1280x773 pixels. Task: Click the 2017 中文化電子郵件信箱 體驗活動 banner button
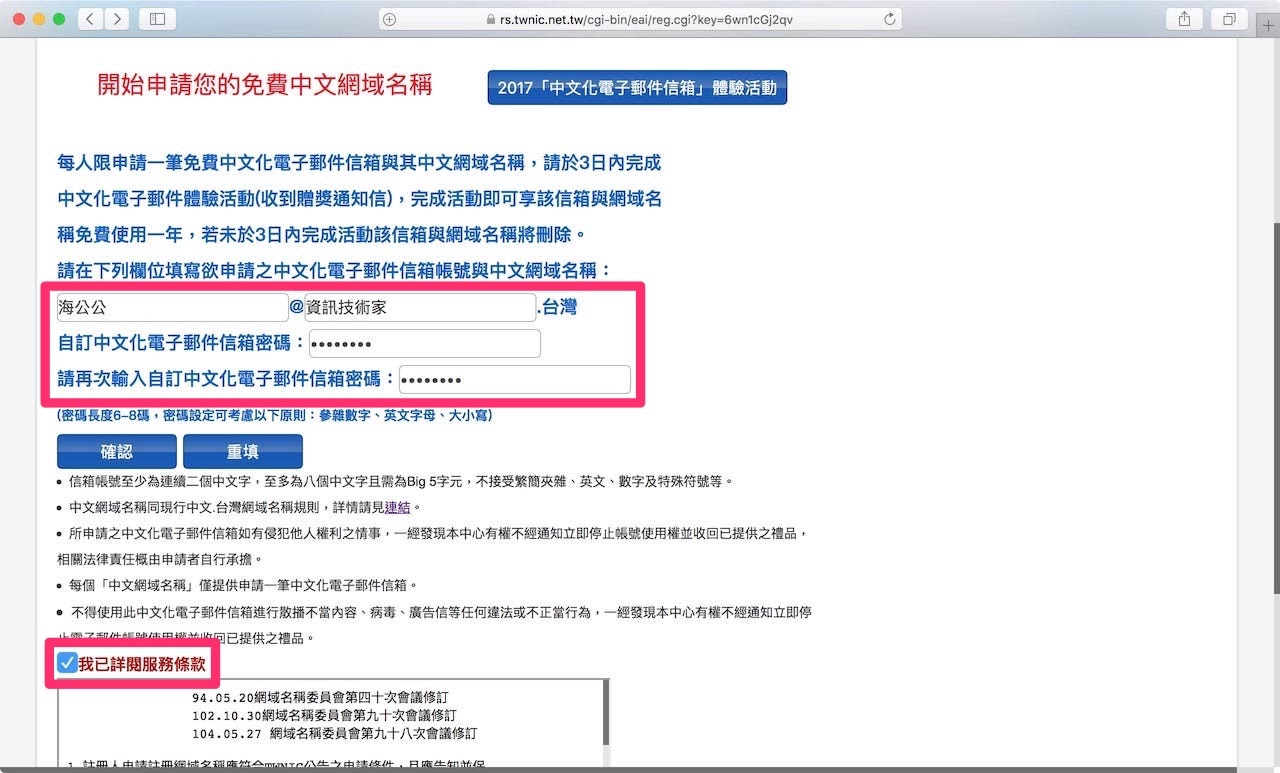pyautogui.click(x=637, y=87)
